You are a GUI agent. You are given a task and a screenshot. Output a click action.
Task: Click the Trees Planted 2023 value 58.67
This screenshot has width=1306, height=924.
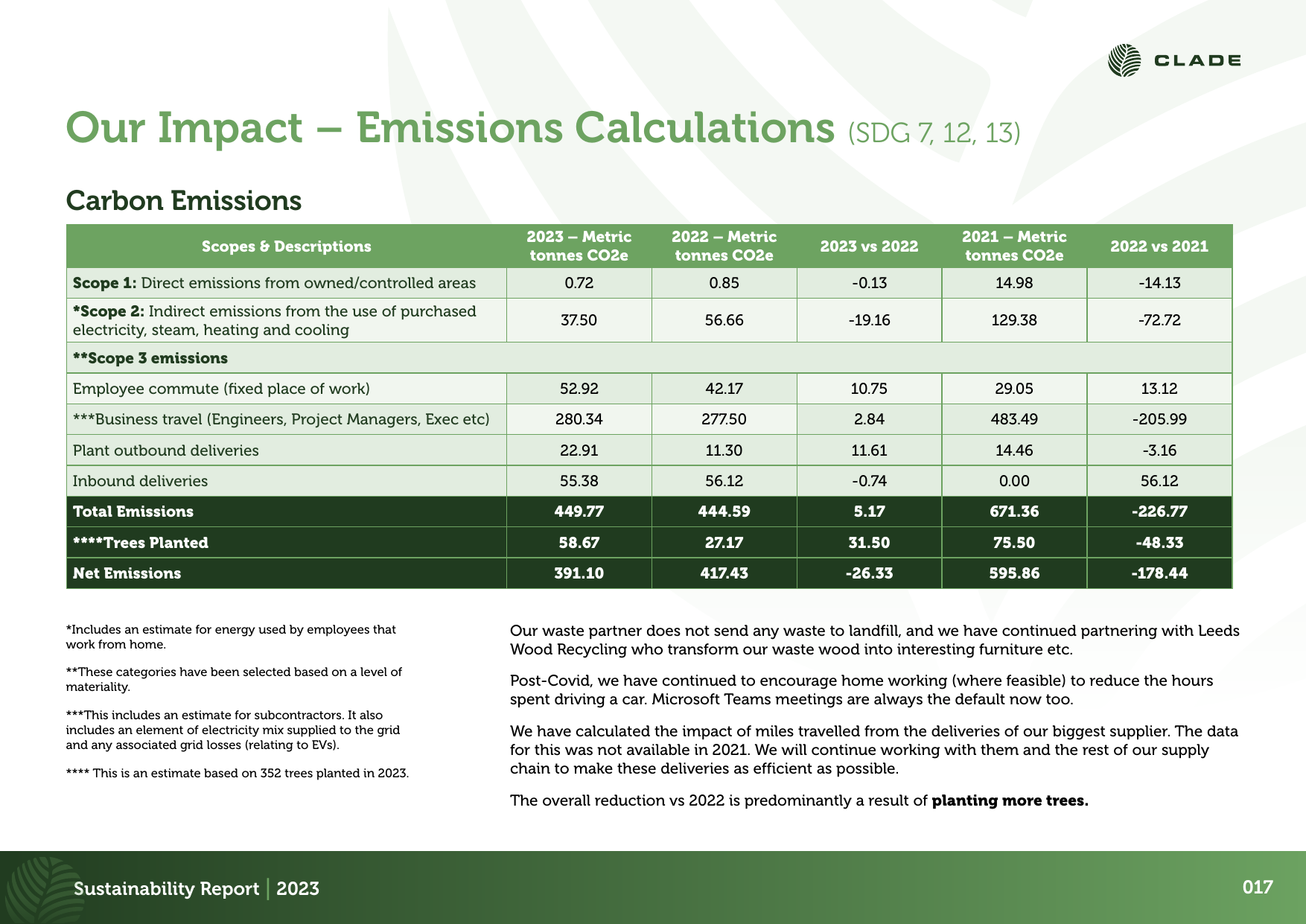(x=579, y=543)
